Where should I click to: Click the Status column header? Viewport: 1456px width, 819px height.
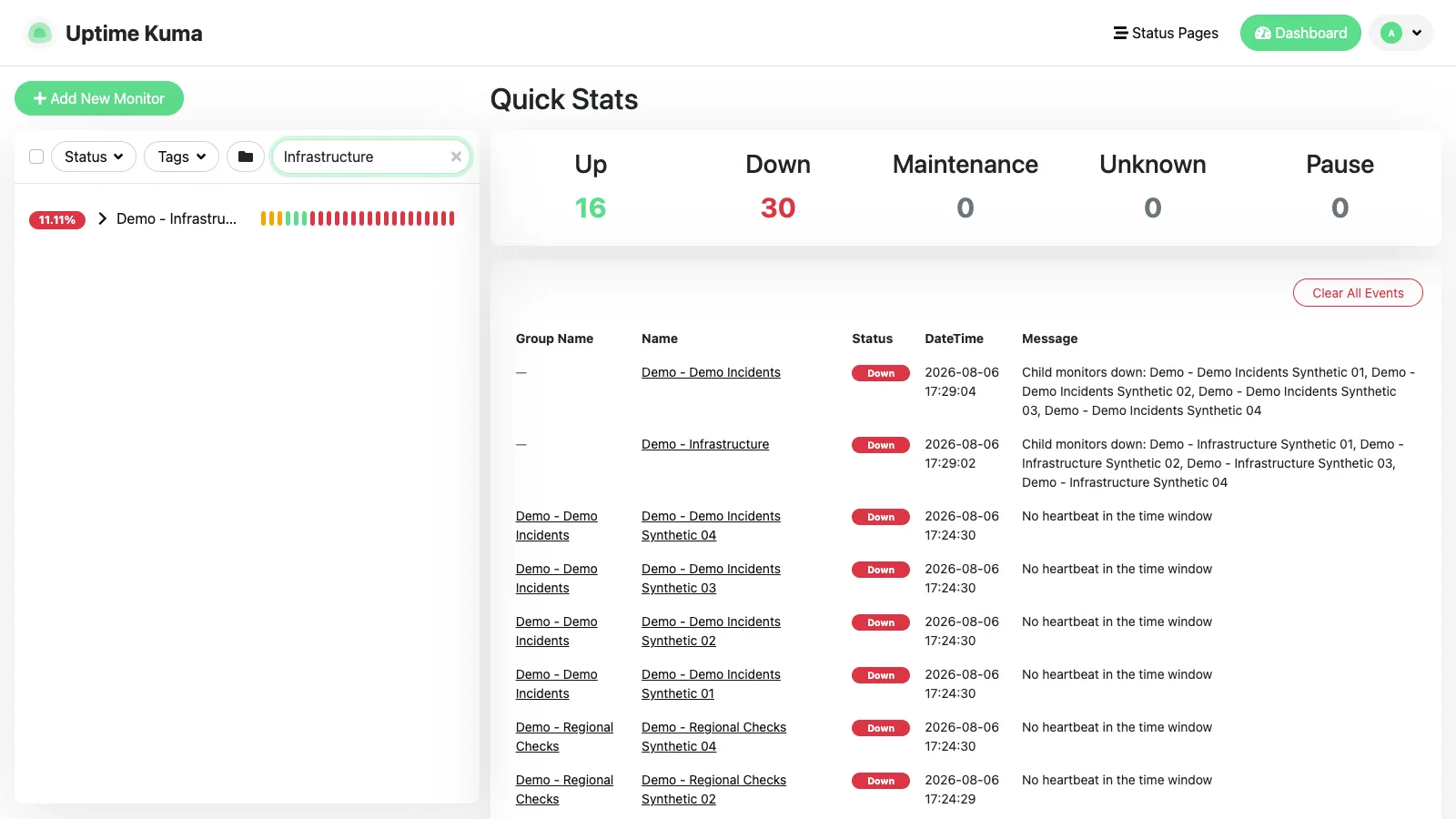(872, 339)
